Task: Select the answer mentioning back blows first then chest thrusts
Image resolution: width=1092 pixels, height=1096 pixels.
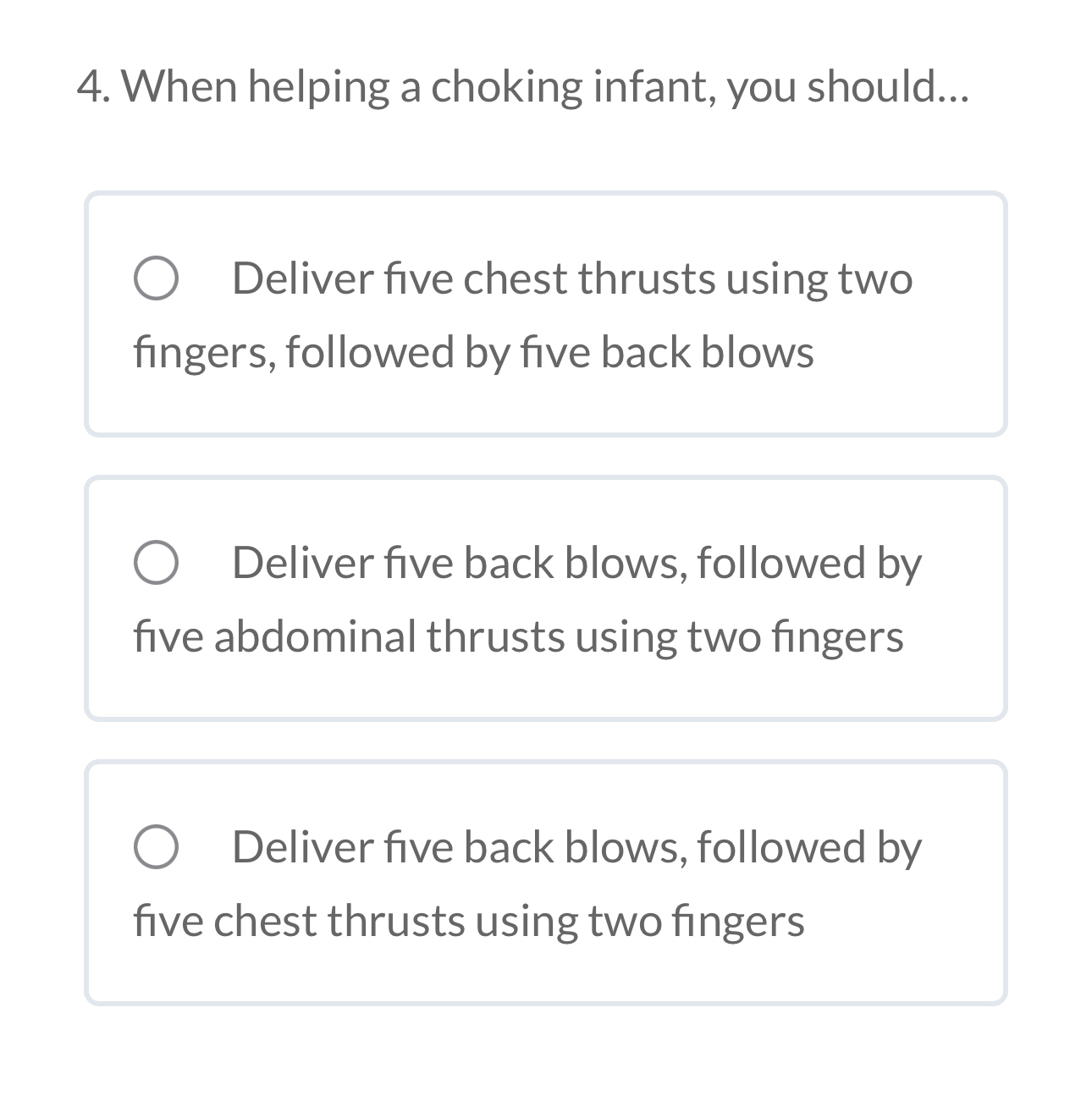Action: point(546,880)
